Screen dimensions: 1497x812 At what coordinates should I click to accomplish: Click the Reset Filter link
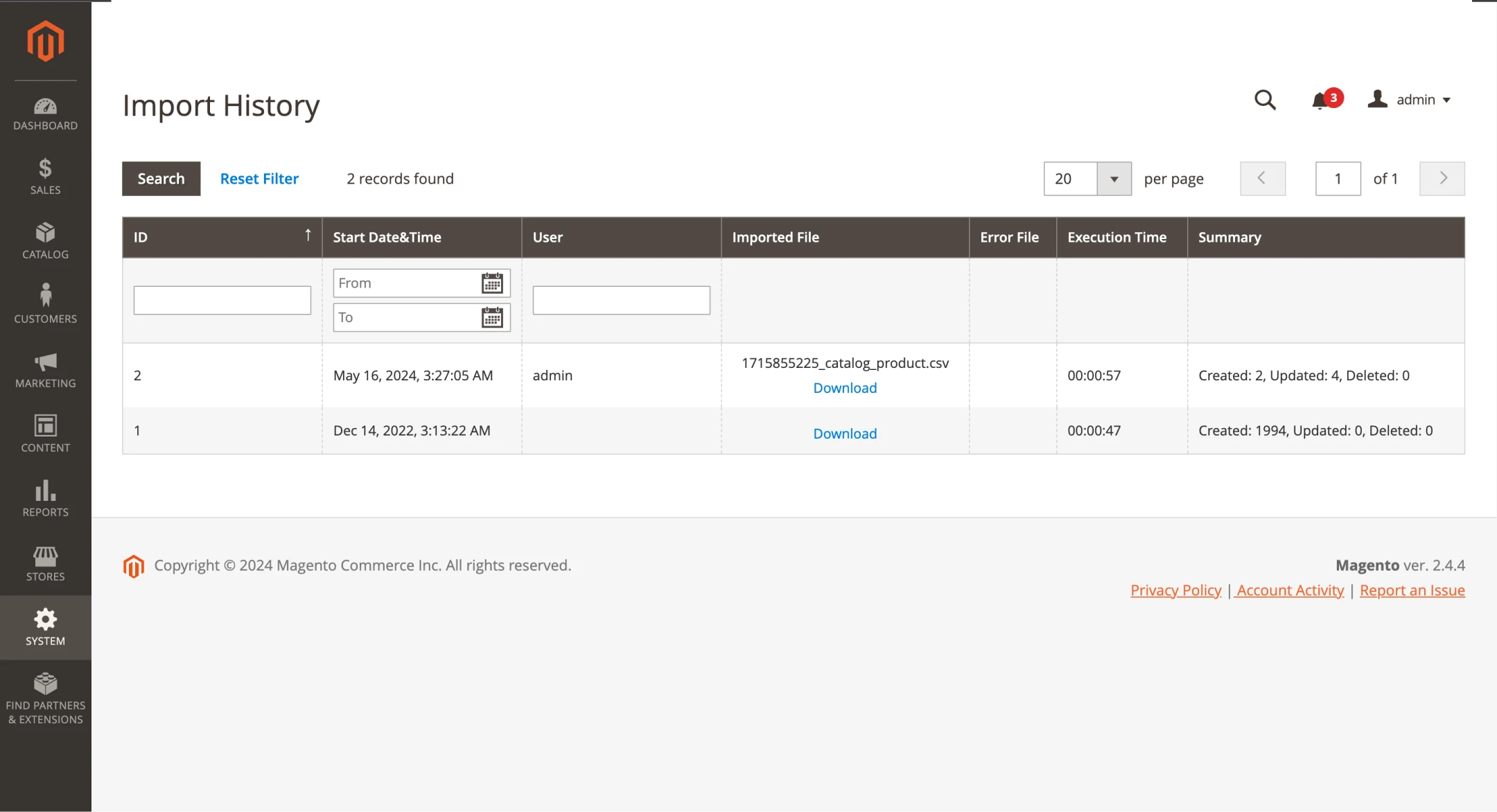pyautogui.click(x=259, y=179)
